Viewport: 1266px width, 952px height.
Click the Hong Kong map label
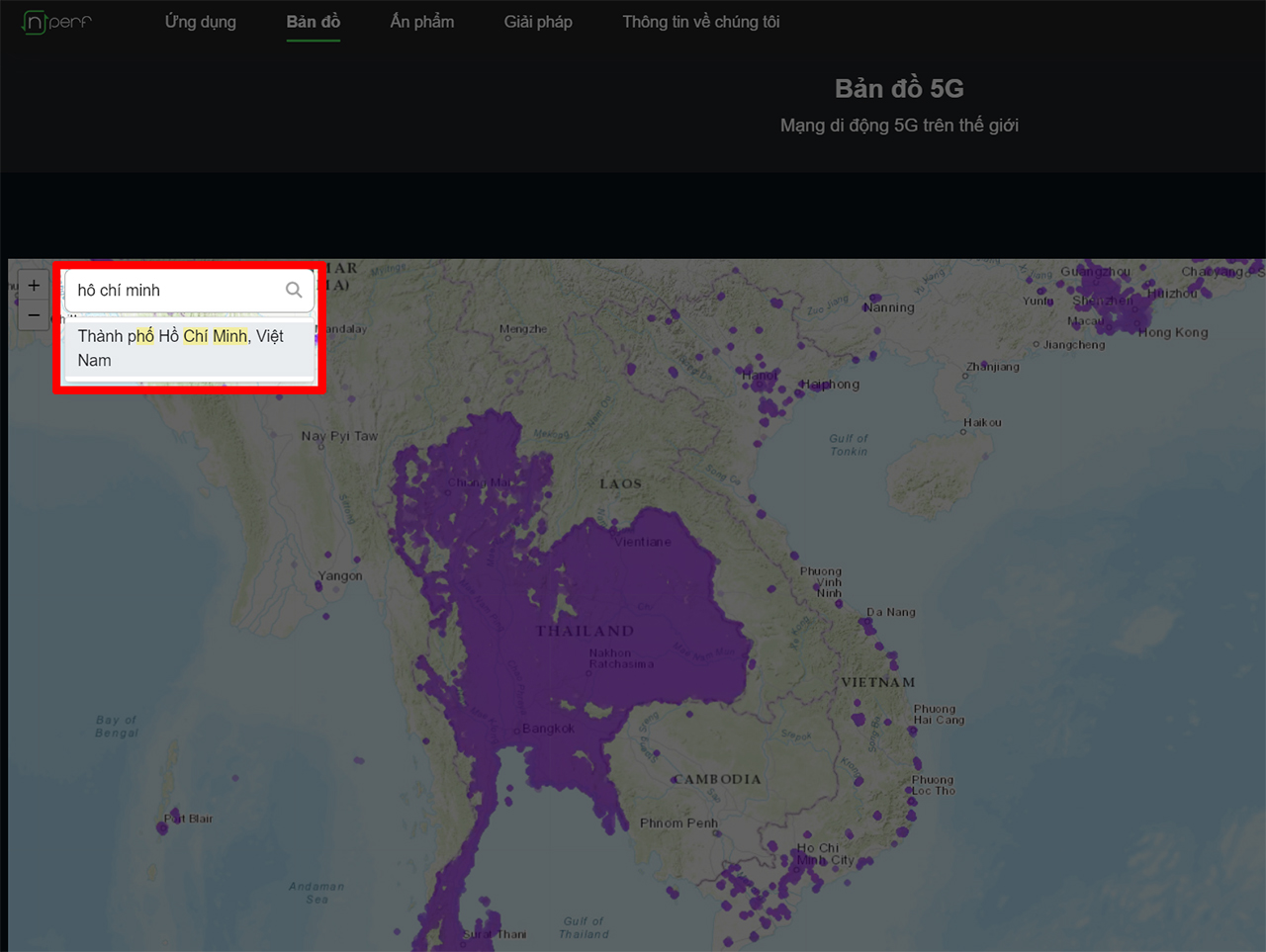[1173, 332]
